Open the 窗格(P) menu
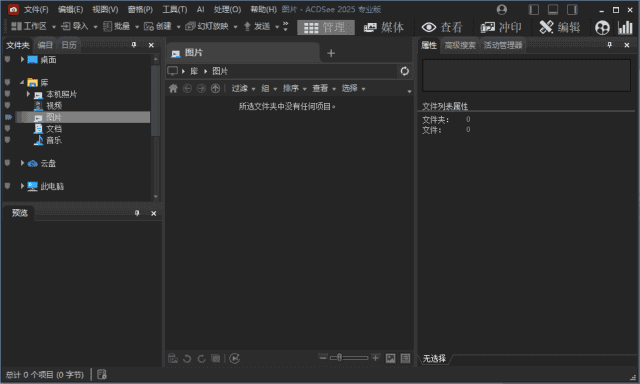The width and height of the screenshot is (640, 384). click(x=140, y=9)
